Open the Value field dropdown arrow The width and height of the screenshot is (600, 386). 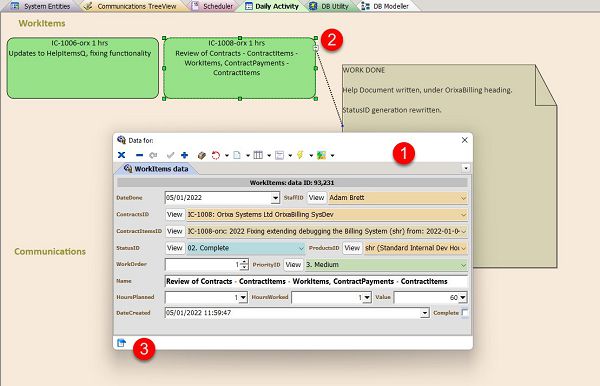coord(463,298)
